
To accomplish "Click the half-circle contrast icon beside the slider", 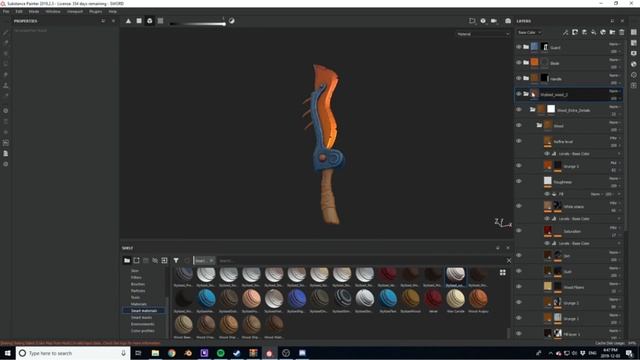I will pos(232,21).
